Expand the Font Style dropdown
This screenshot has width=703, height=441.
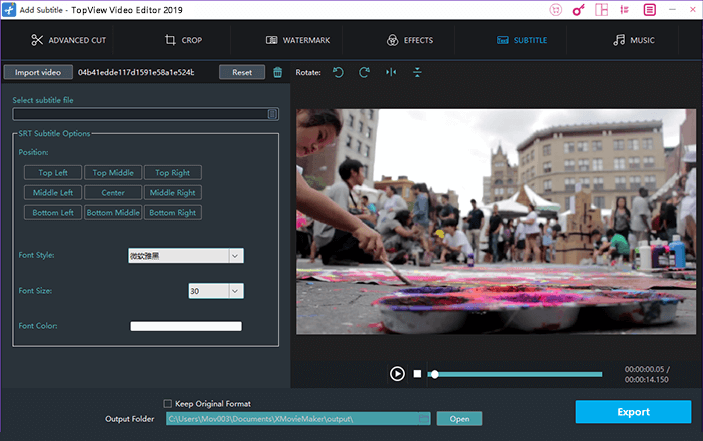click(x=235, y=255)
